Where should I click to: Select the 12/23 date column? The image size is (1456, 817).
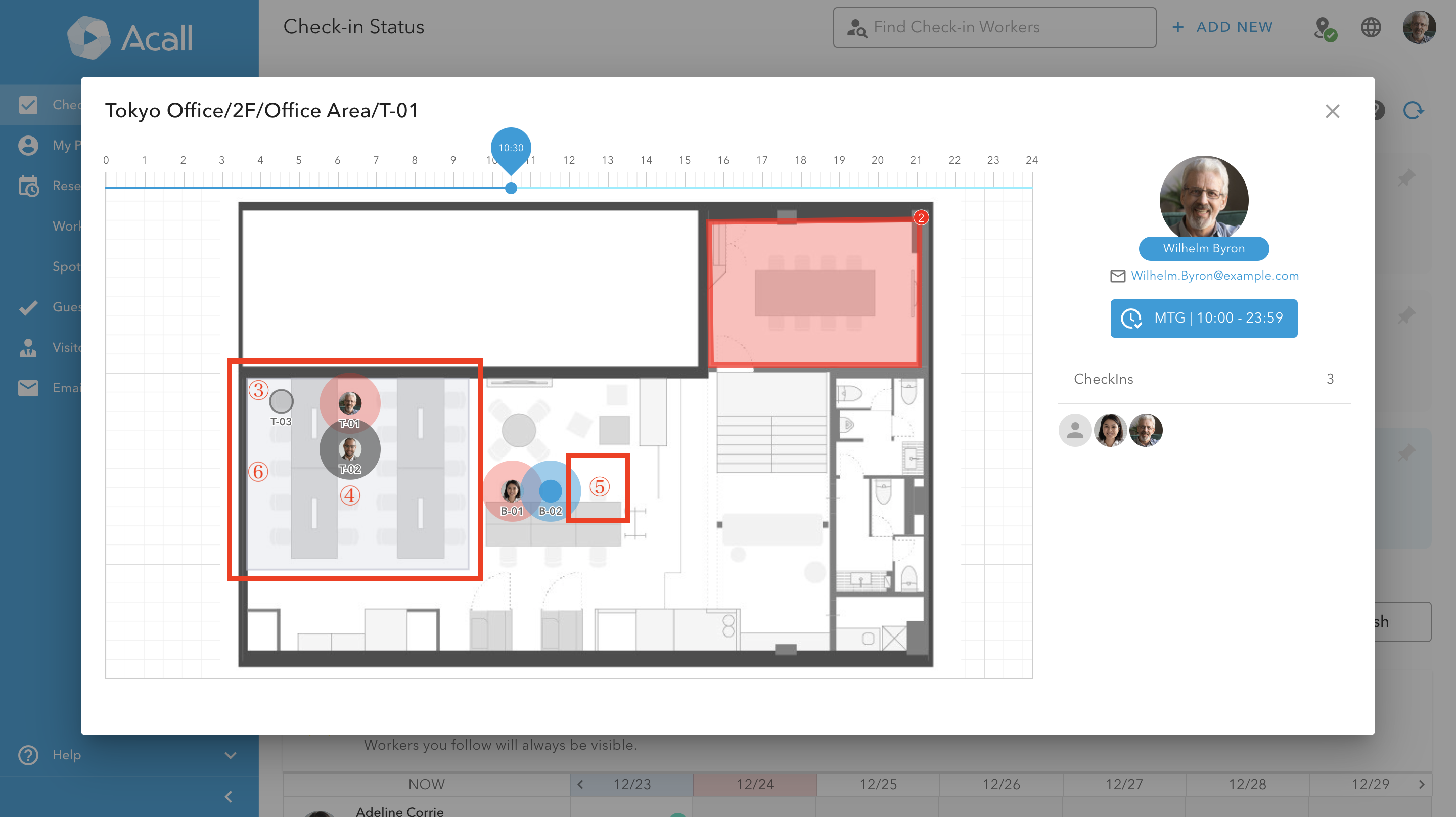pos(632,784)
